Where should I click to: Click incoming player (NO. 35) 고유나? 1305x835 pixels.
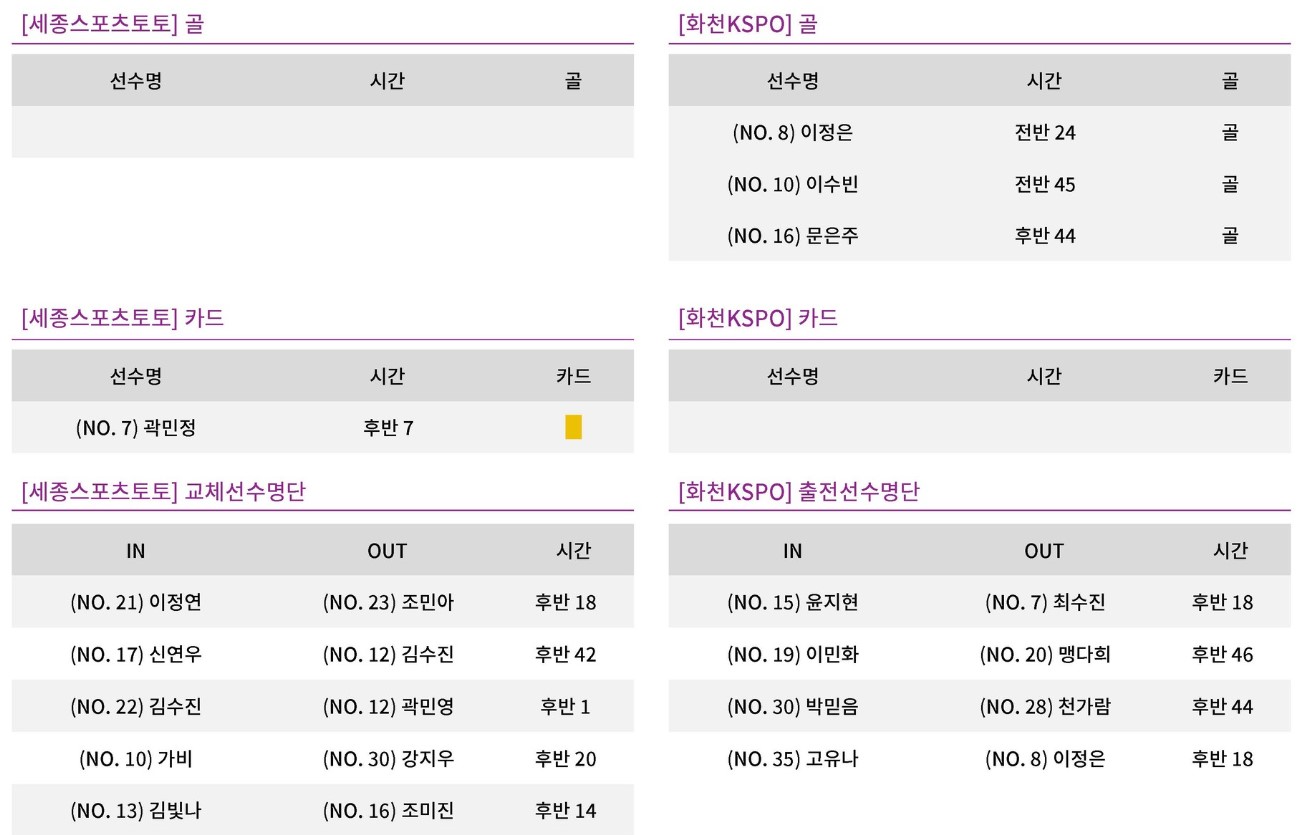[792, 758]
